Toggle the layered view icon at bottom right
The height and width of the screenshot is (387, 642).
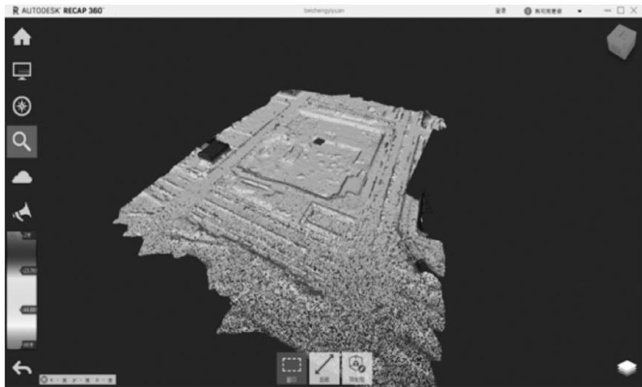click(x=627, y=367)
